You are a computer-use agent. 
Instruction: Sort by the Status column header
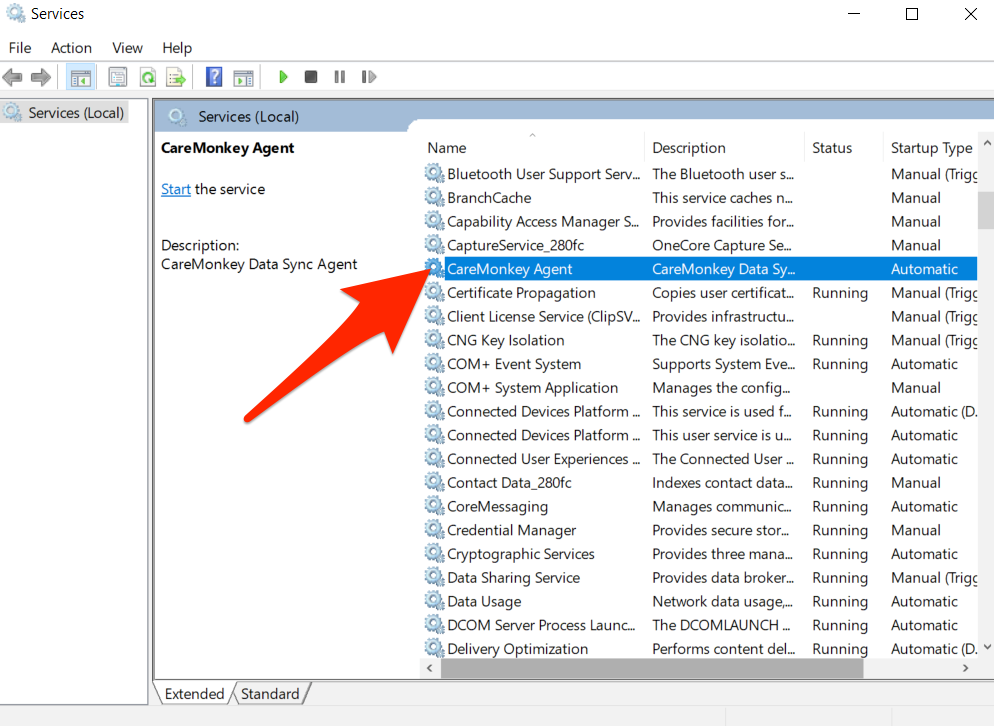843,148
